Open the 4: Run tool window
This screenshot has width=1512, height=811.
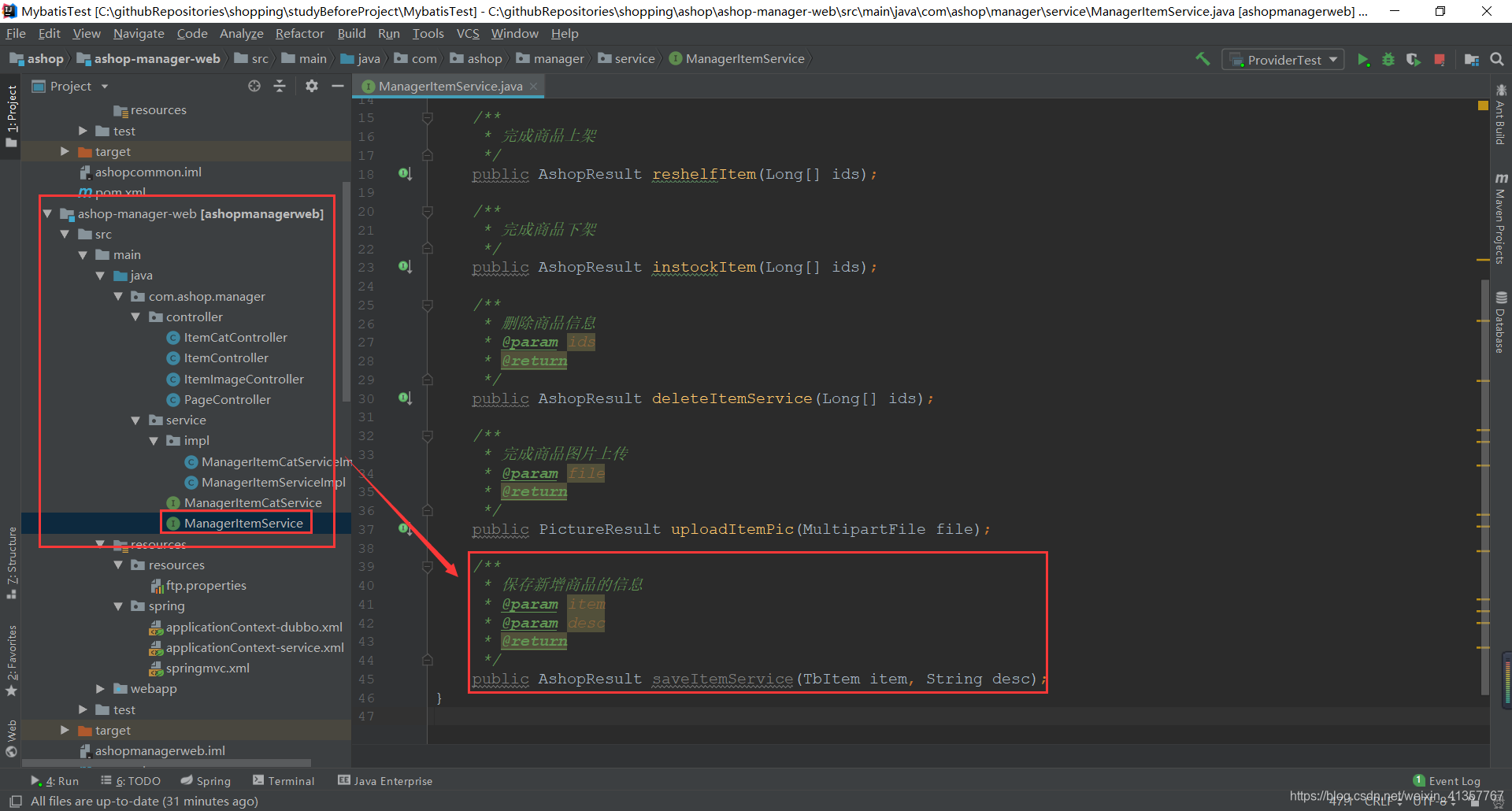click(55, 781)
